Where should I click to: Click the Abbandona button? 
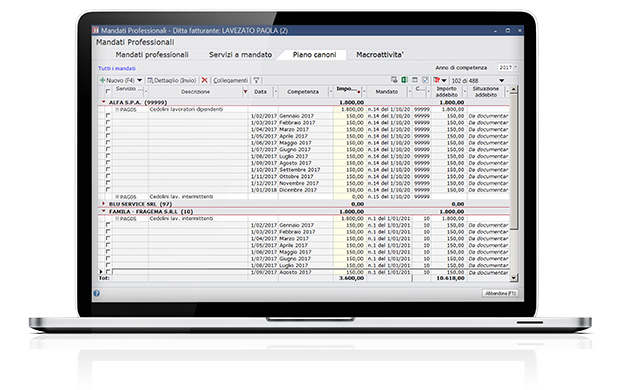click(x=500, y=293)
